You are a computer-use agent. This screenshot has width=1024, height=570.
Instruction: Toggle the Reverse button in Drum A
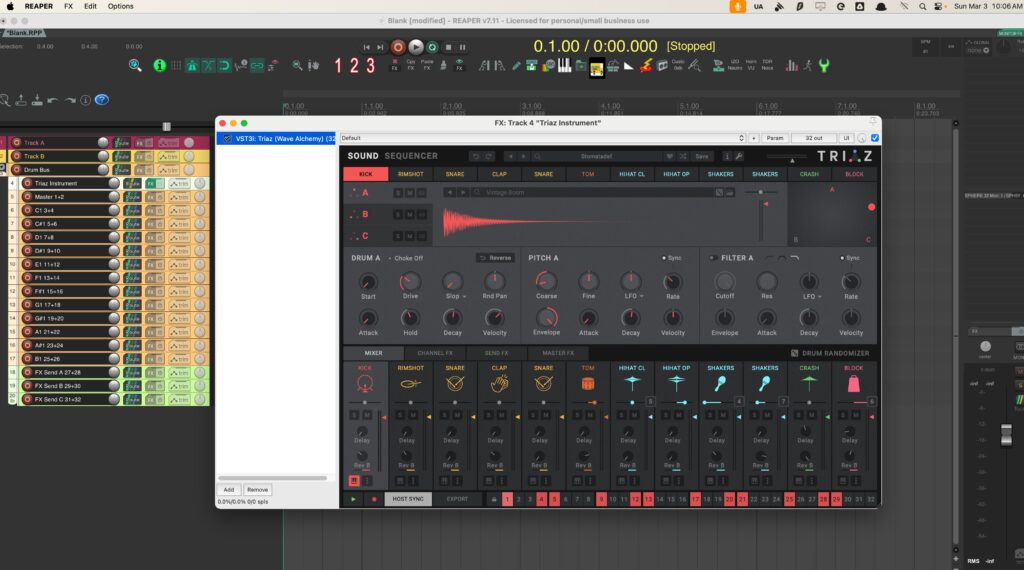point(496,258)
